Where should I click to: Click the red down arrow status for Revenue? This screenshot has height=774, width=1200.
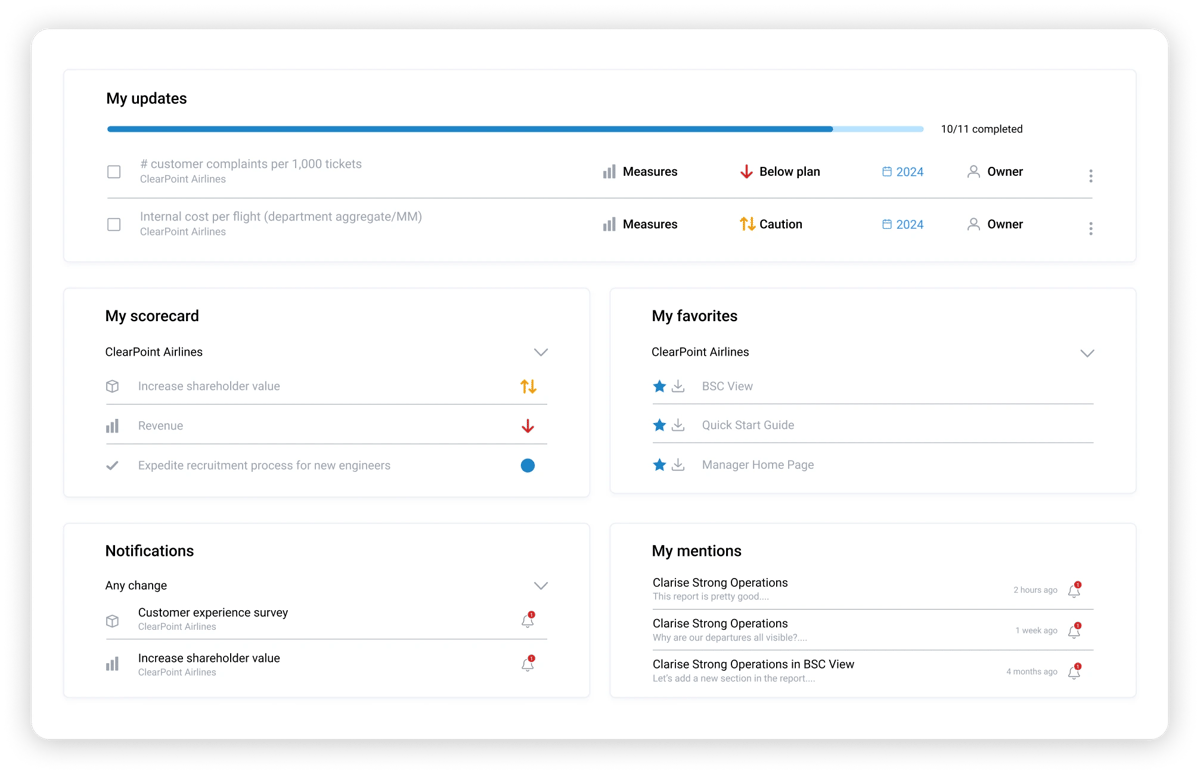point(528,426)
